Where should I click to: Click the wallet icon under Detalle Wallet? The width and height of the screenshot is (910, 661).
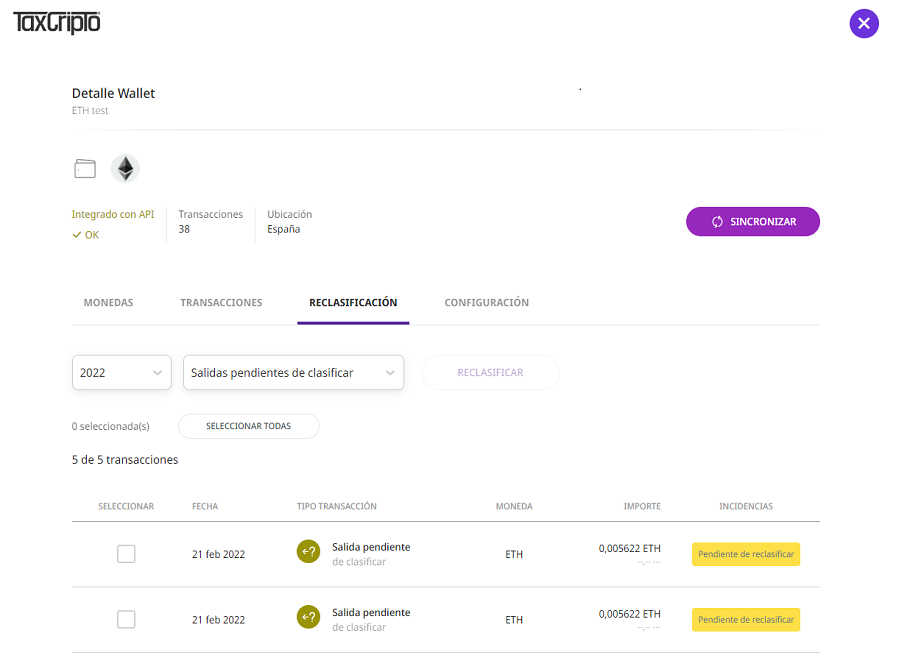(85, 169)
